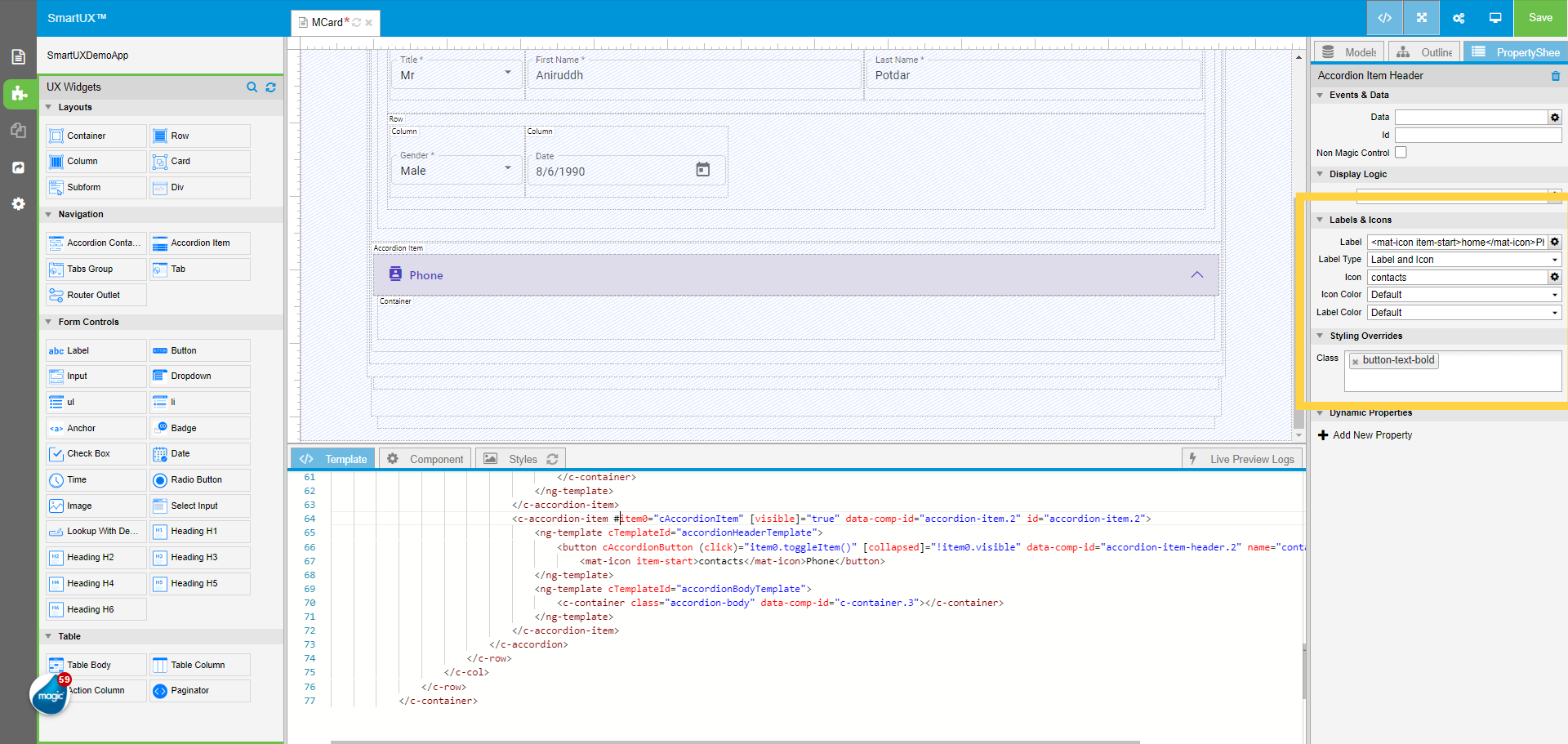This screenshot has height=744, width=1568.
Task: Open the Label Type dropdown
Action: (x=1463, y=260)
